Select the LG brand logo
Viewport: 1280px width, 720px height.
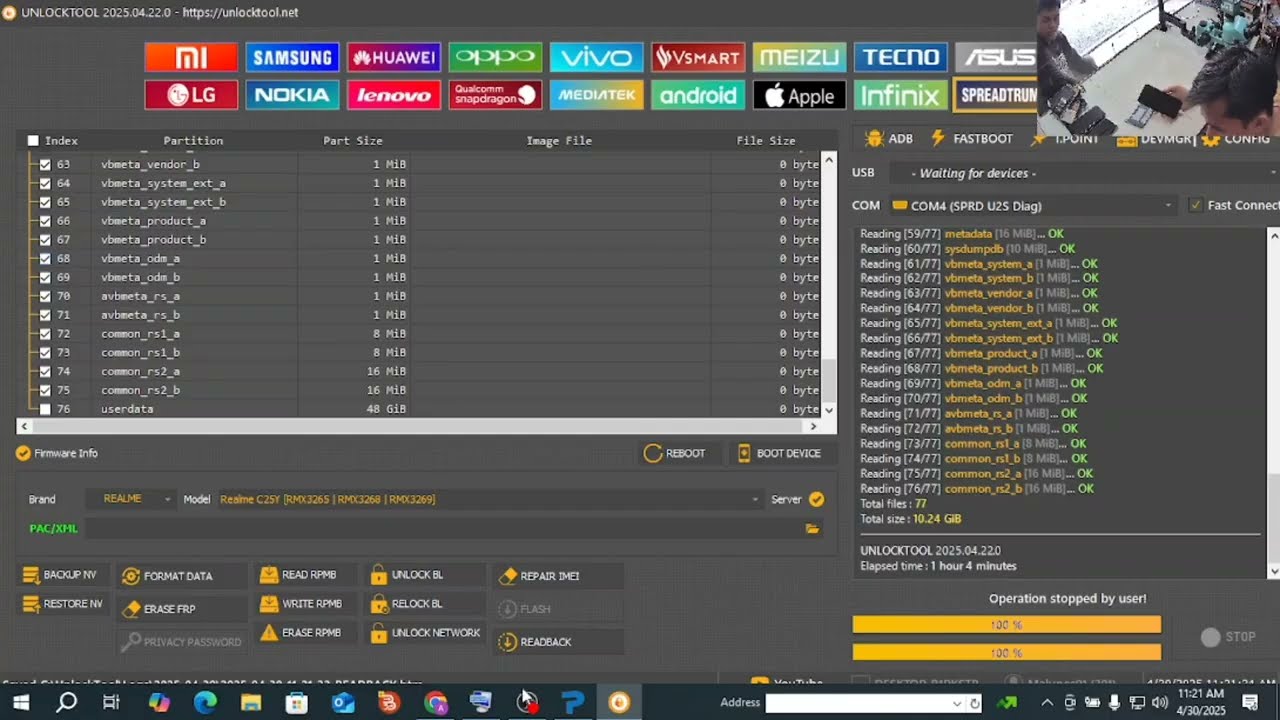coord(191,95)
